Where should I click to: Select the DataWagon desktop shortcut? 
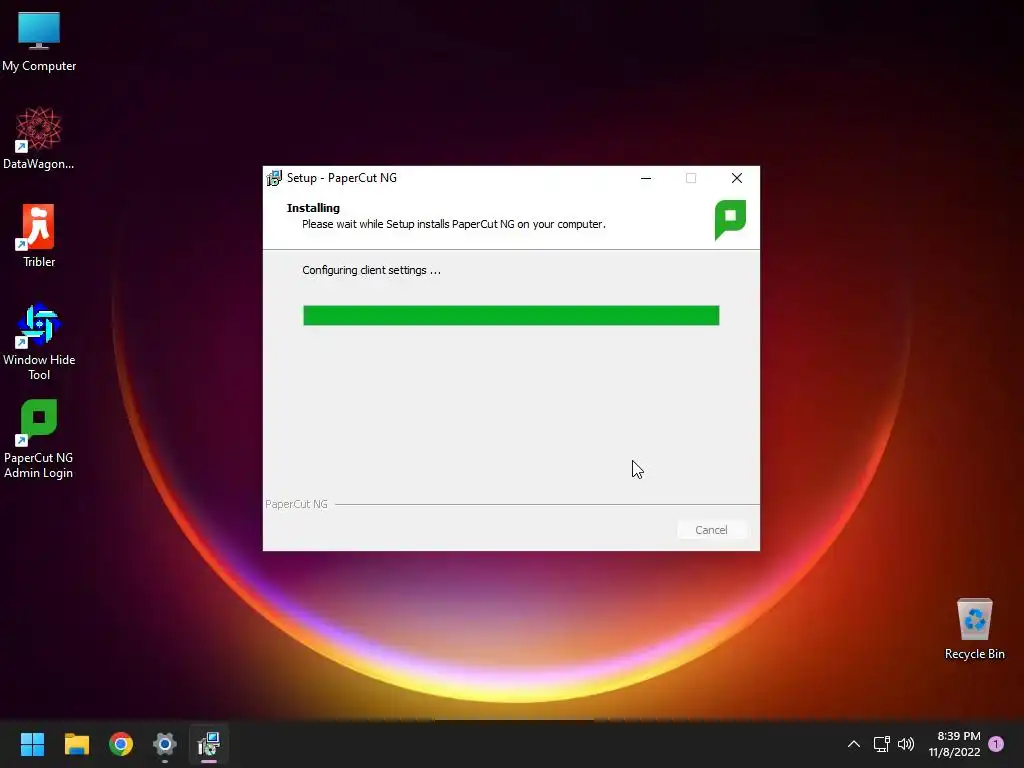click(x=39, y=138)
